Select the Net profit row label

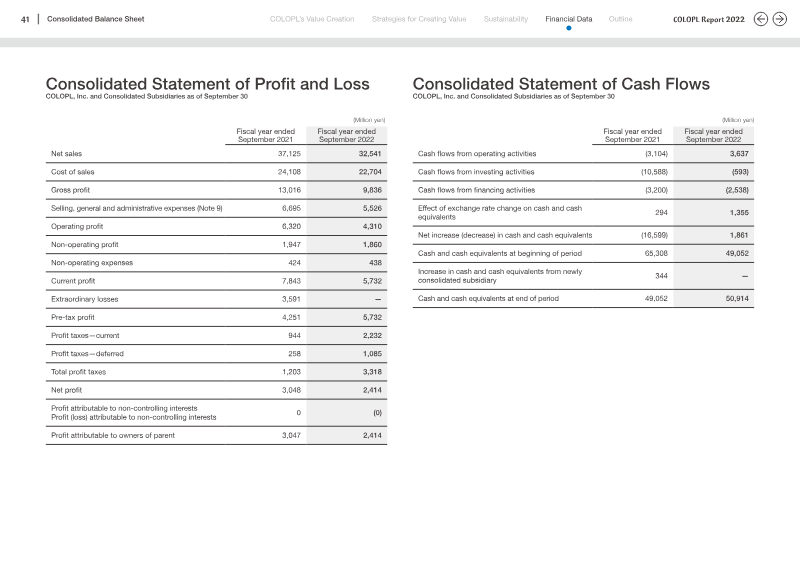coord(66,390)
